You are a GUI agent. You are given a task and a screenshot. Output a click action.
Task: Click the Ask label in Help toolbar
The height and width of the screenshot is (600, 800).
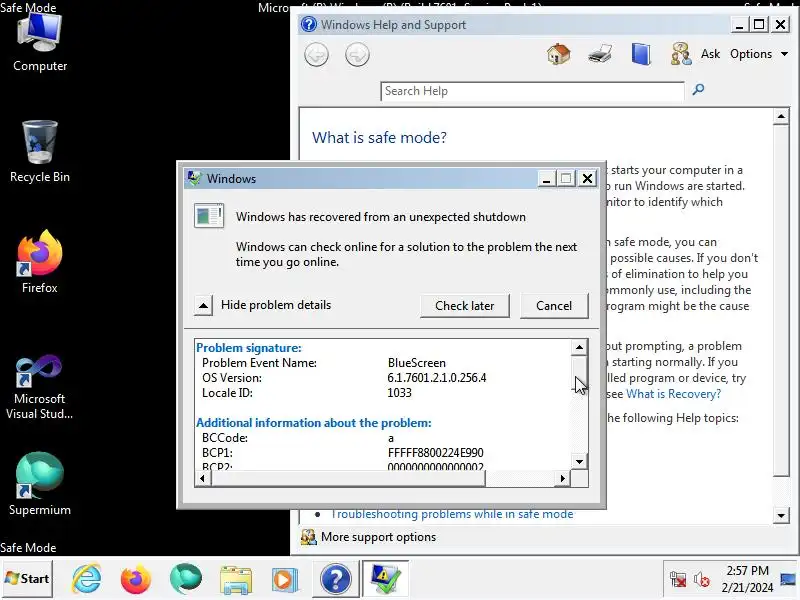[x=710, y=54]
